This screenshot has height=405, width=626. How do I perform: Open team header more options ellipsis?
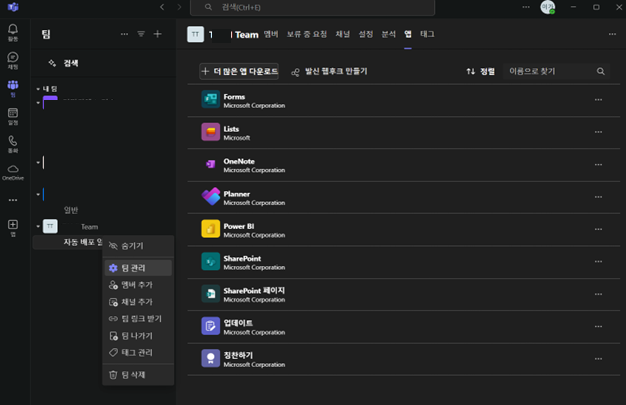pos(612,34)
